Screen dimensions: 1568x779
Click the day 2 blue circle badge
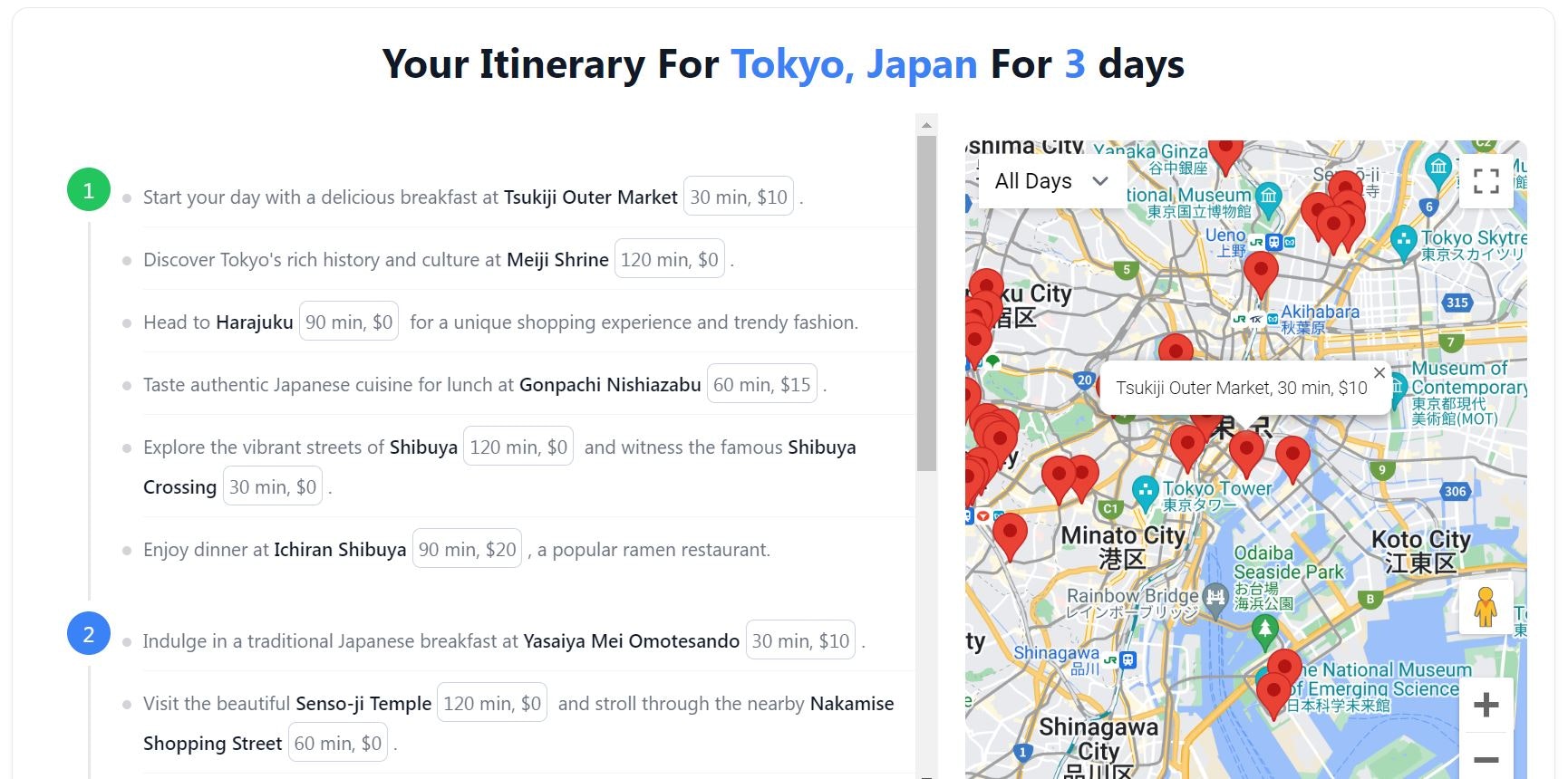tap(89, 634)
